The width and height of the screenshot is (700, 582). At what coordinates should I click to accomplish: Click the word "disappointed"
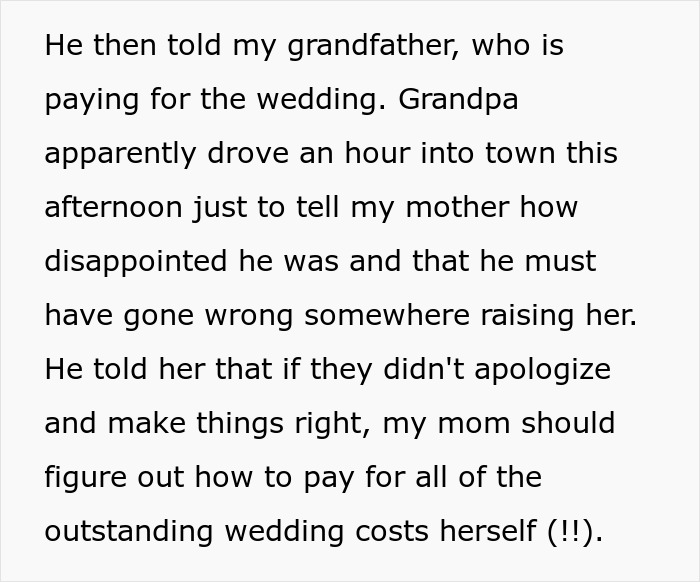click(x=136, y=262)
